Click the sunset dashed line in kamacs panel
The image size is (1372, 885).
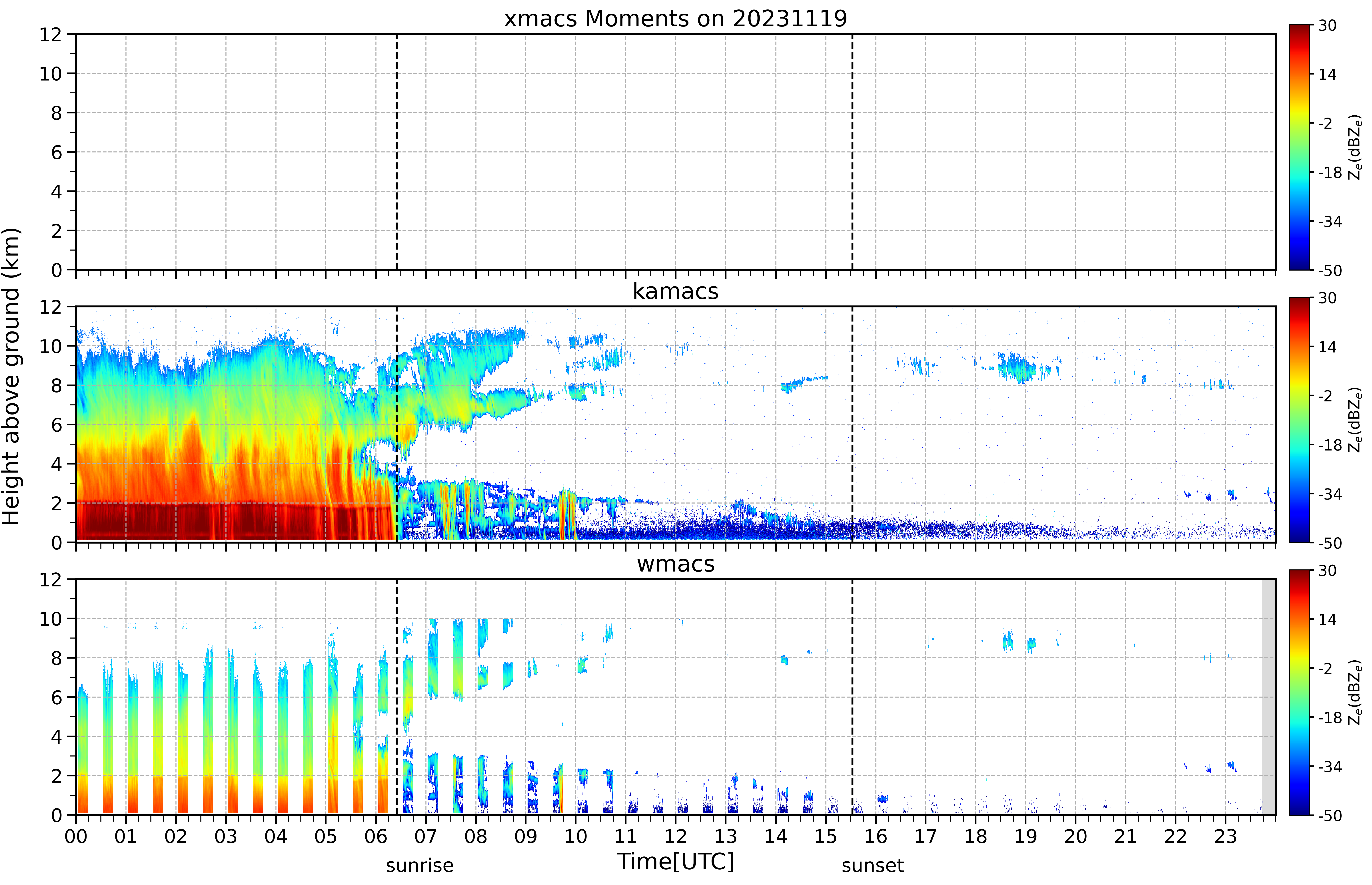point(852,424)
